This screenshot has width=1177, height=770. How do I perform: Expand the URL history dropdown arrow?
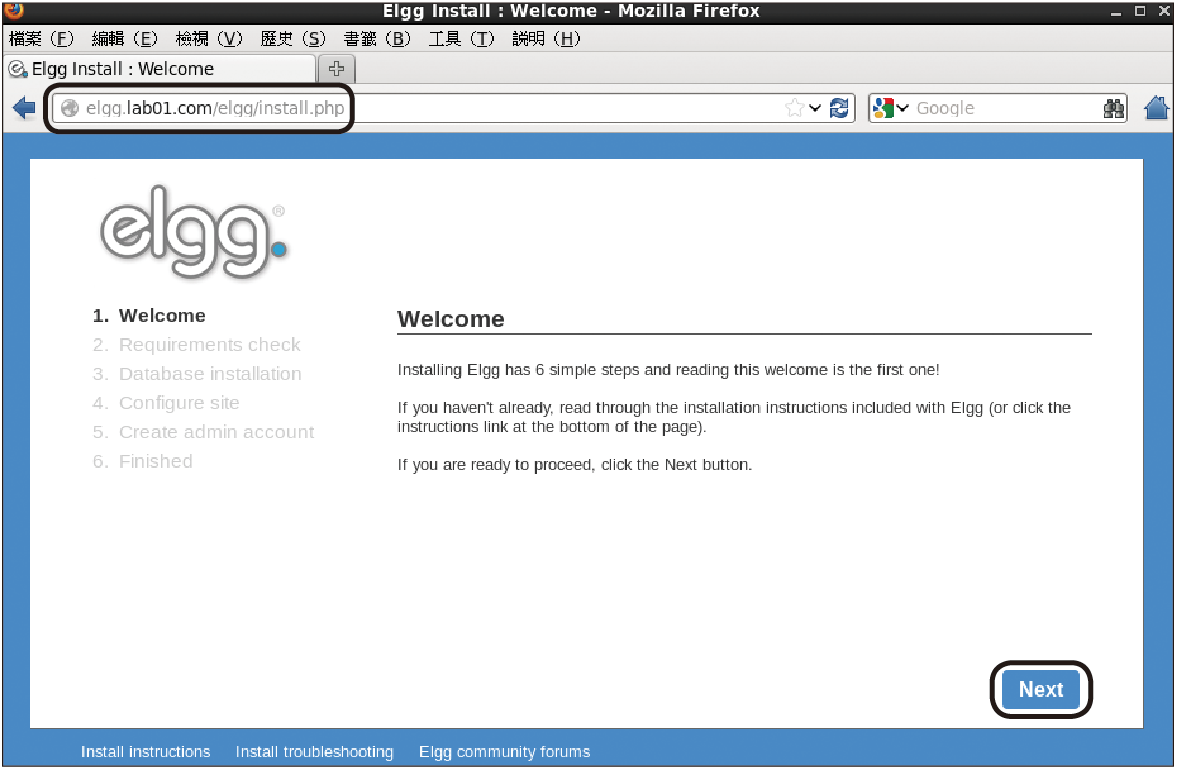[815, 108]
